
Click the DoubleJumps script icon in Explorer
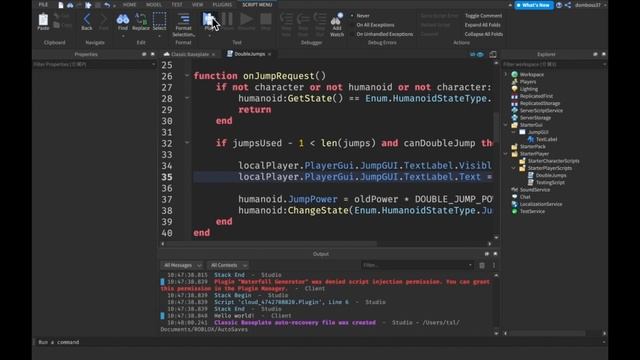(x=531, y=175)
